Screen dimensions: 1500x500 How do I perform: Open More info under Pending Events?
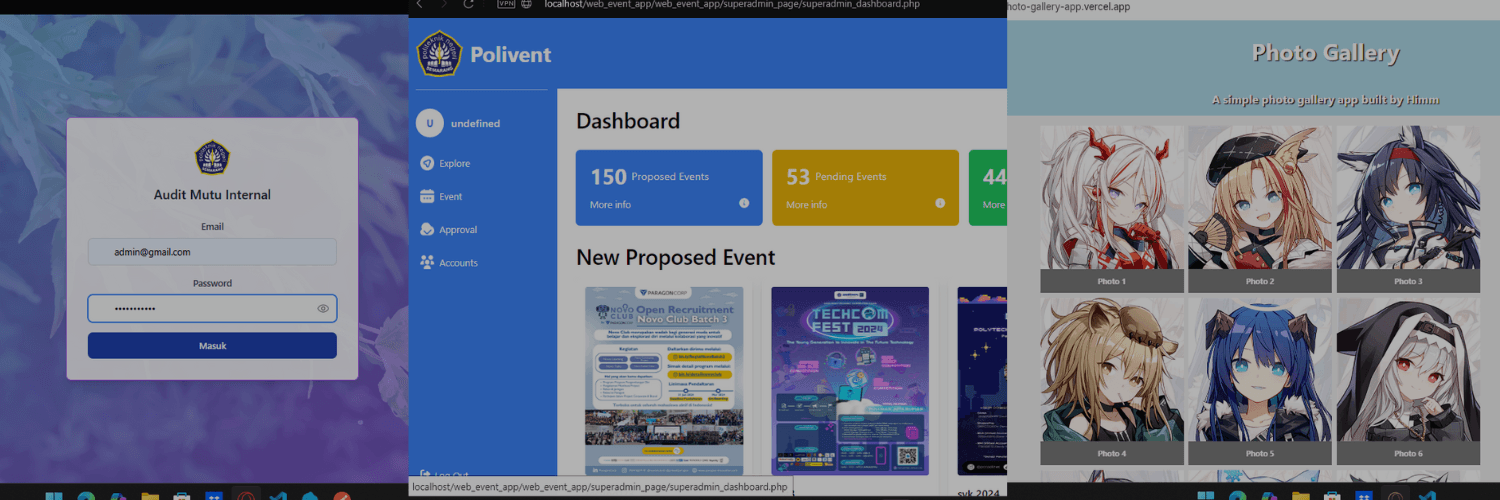(x=806, y=205)
